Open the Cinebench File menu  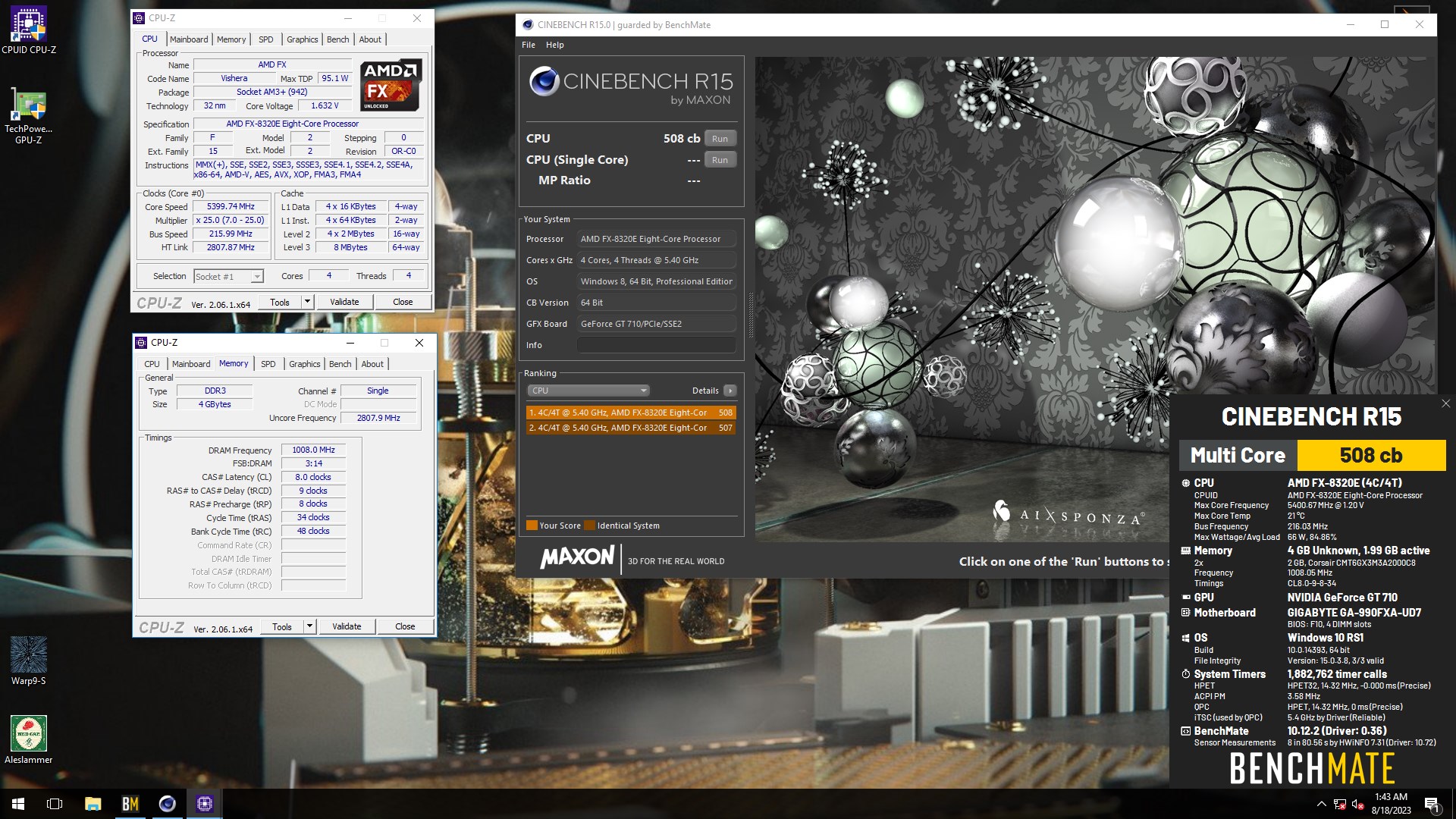pos(529,45)
